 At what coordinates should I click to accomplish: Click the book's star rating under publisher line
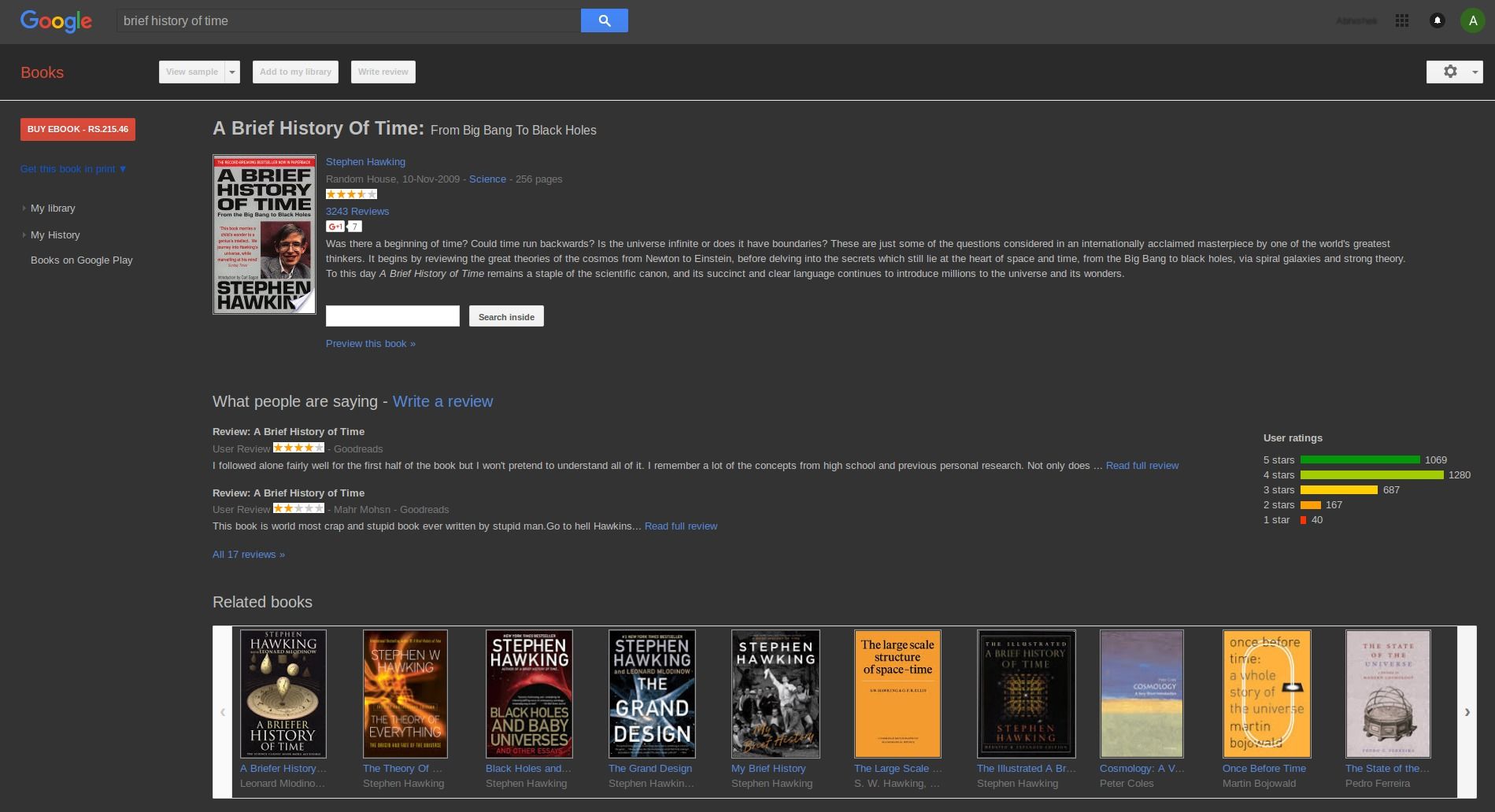pyautogui.click(x=351, y=194)
